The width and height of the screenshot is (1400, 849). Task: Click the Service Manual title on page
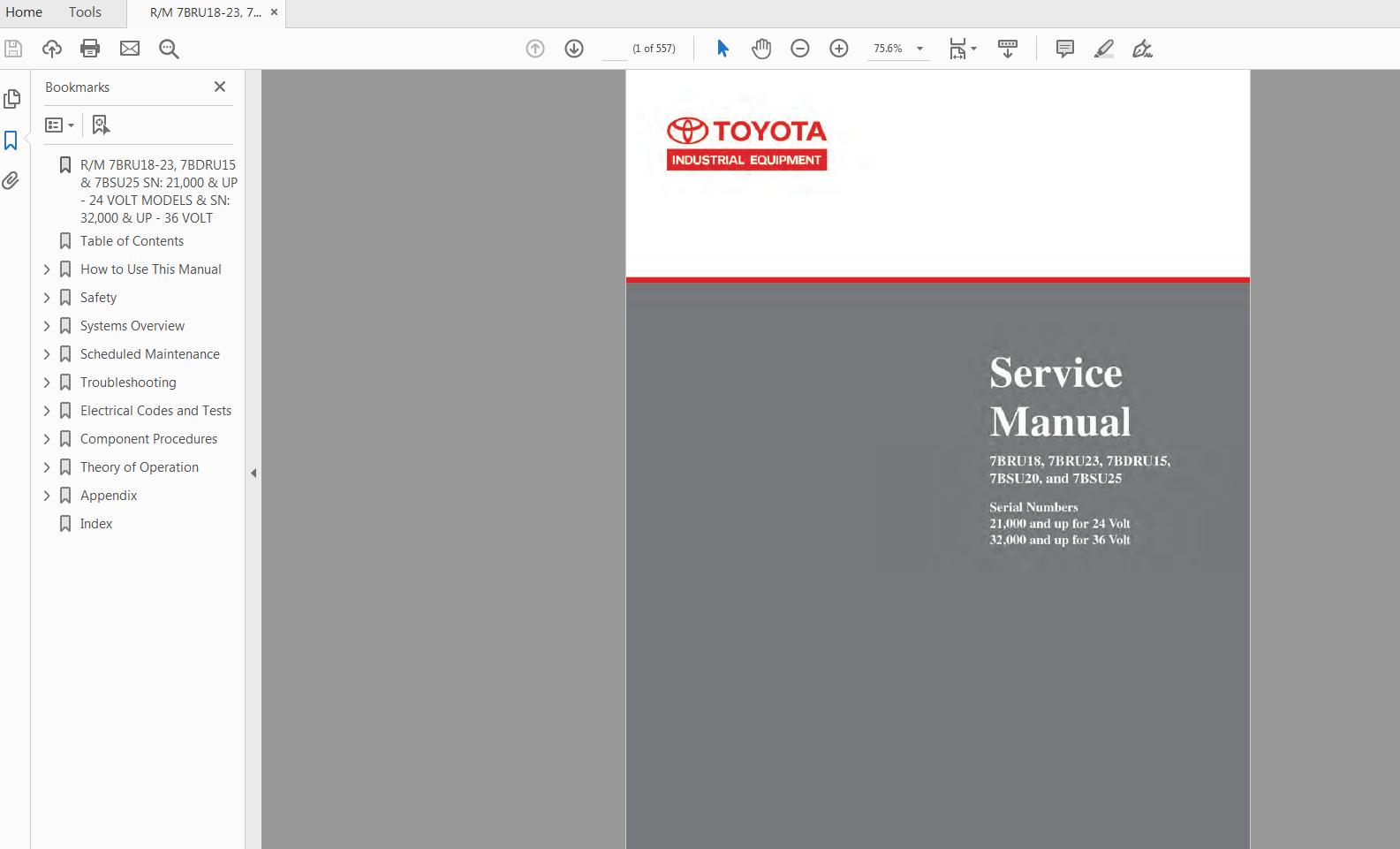(x=1060, y=397)
